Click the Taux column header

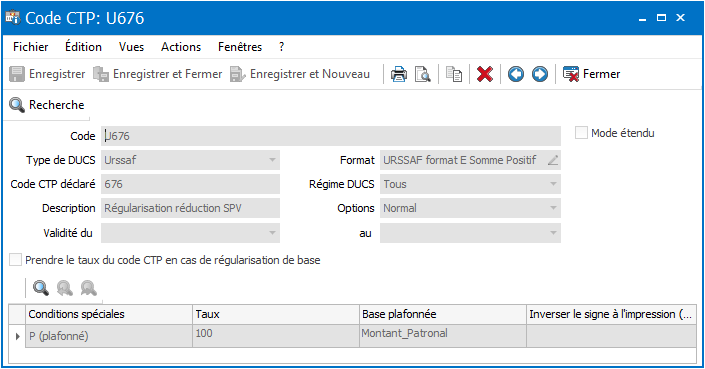coord(276,314)
